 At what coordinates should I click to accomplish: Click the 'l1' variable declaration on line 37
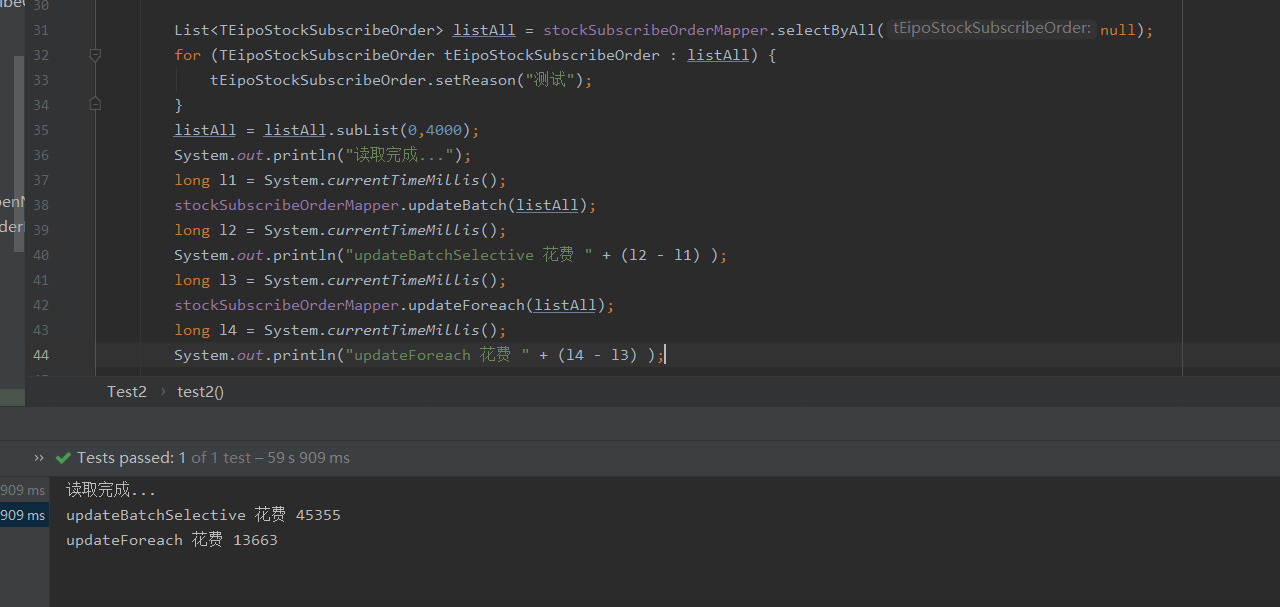tap(228, 180)
